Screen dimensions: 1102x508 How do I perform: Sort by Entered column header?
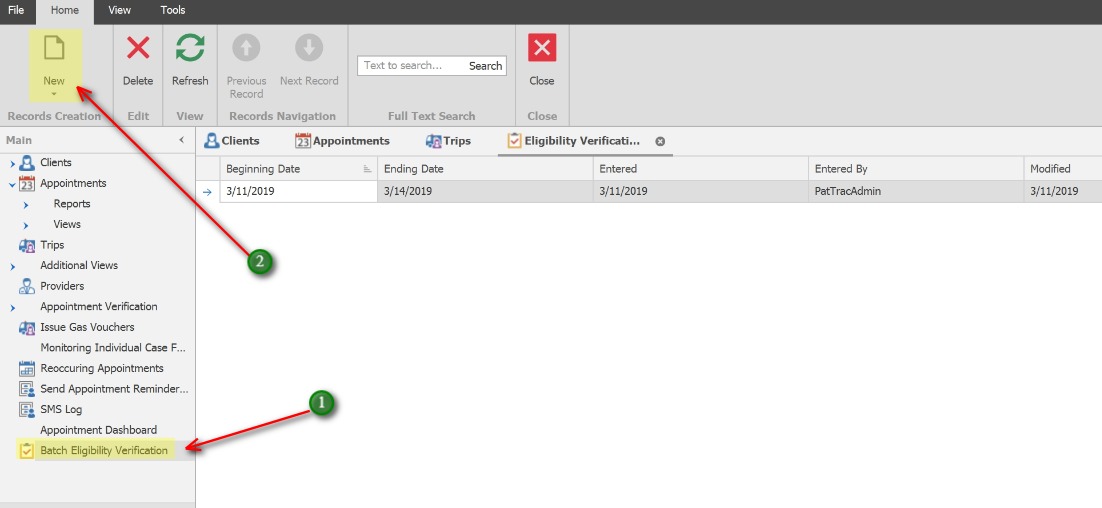coord(701,169)
